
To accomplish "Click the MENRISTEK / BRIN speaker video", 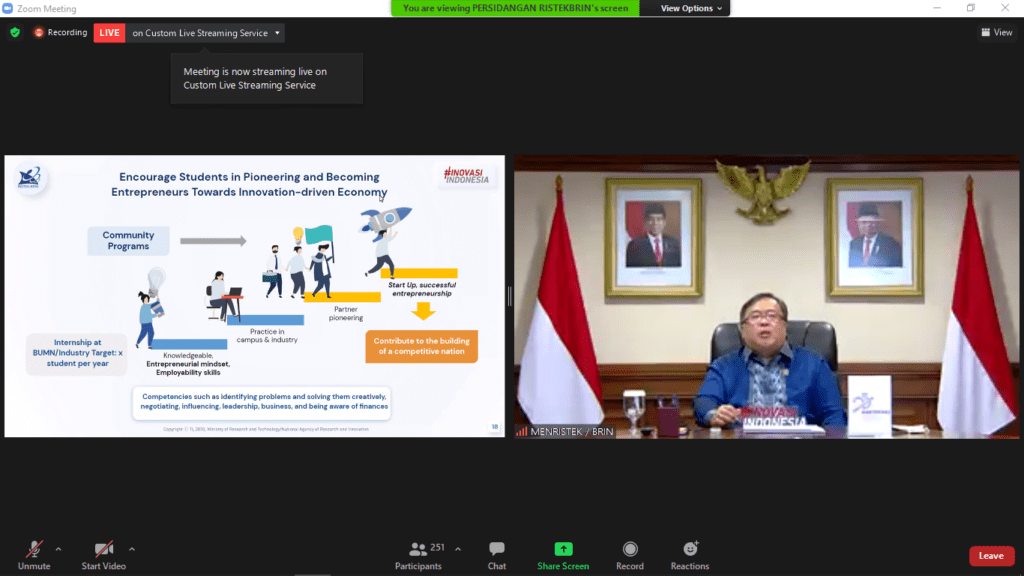I will [767, 296].
